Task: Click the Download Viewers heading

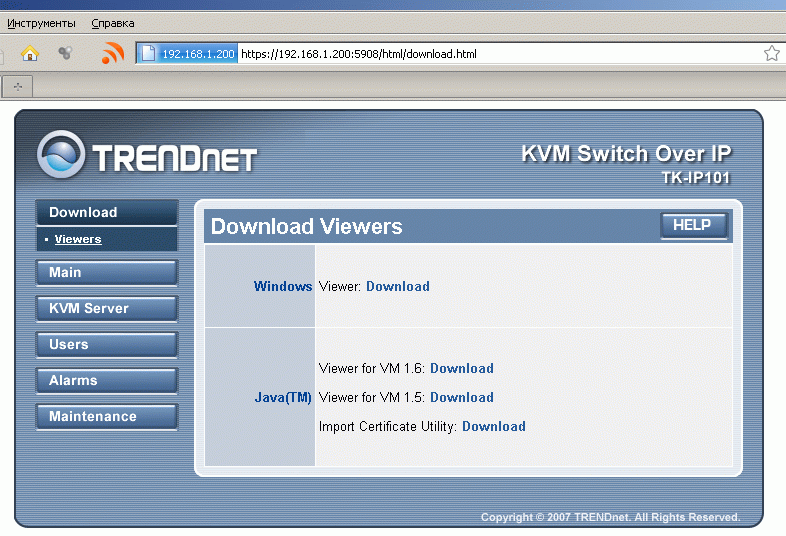Action: pos(306,226)
